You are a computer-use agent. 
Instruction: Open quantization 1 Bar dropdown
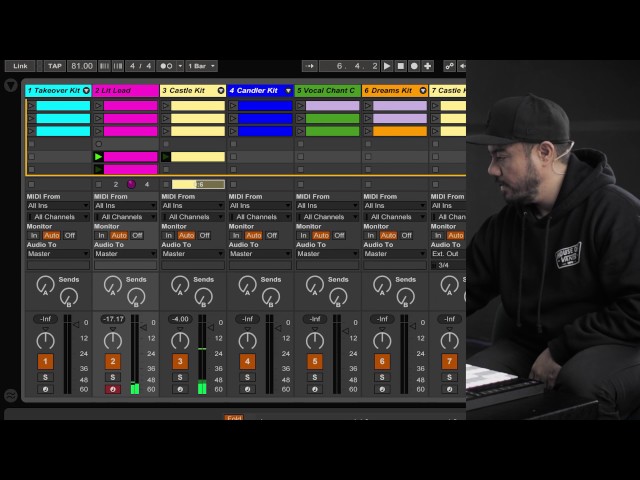(201, 66)
